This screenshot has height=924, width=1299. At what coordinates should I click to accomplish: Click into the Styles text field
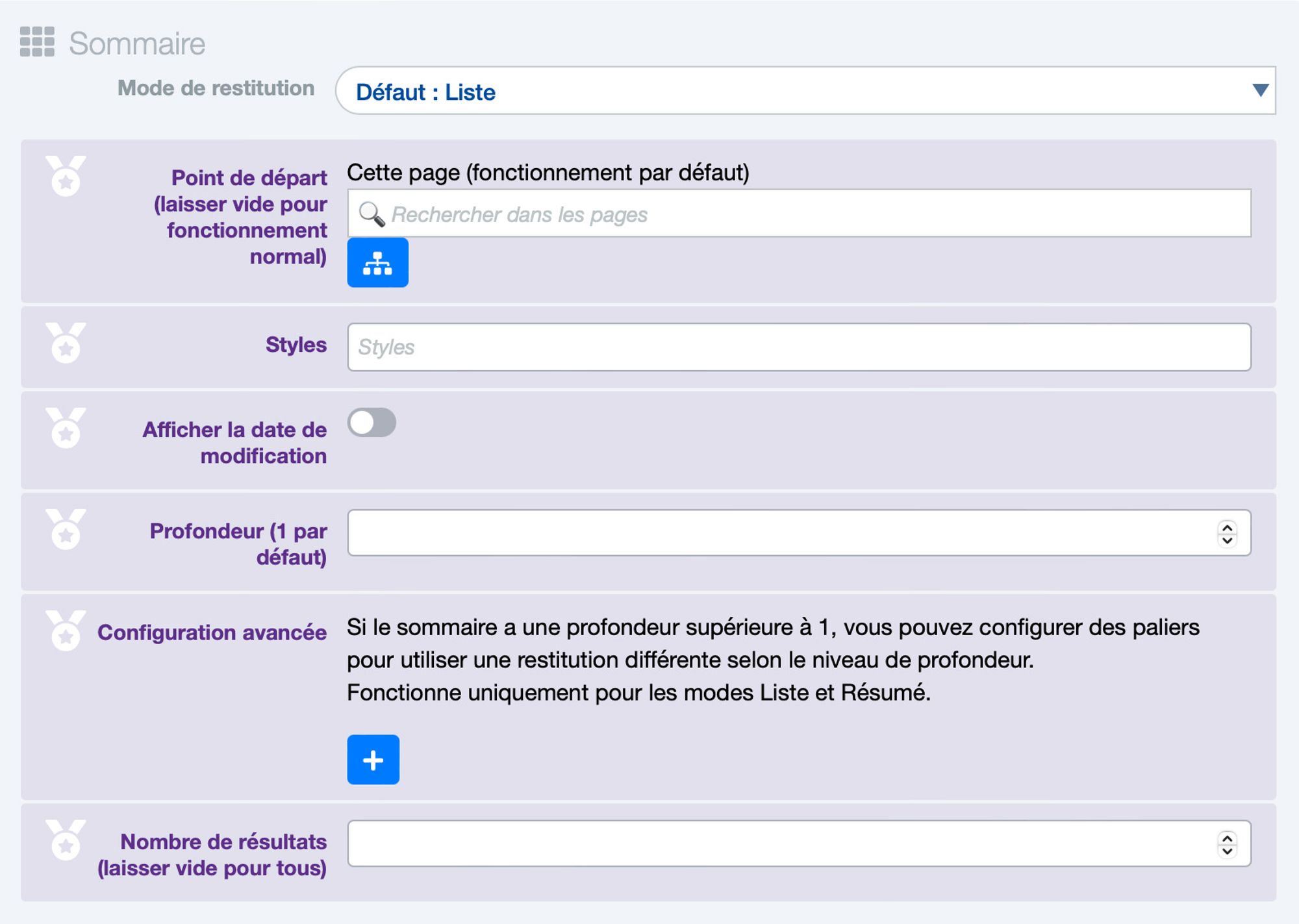pos(799,347)
